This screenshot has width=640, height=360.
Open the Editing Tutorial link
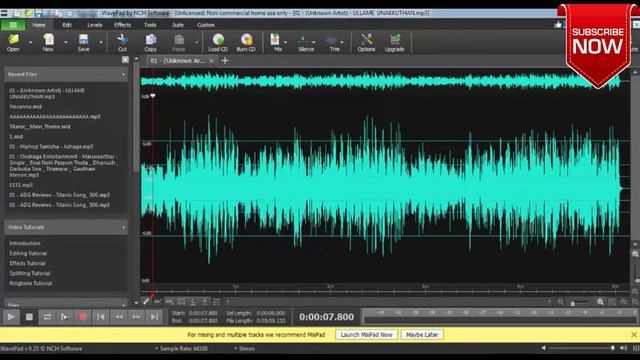click(28, 253)
